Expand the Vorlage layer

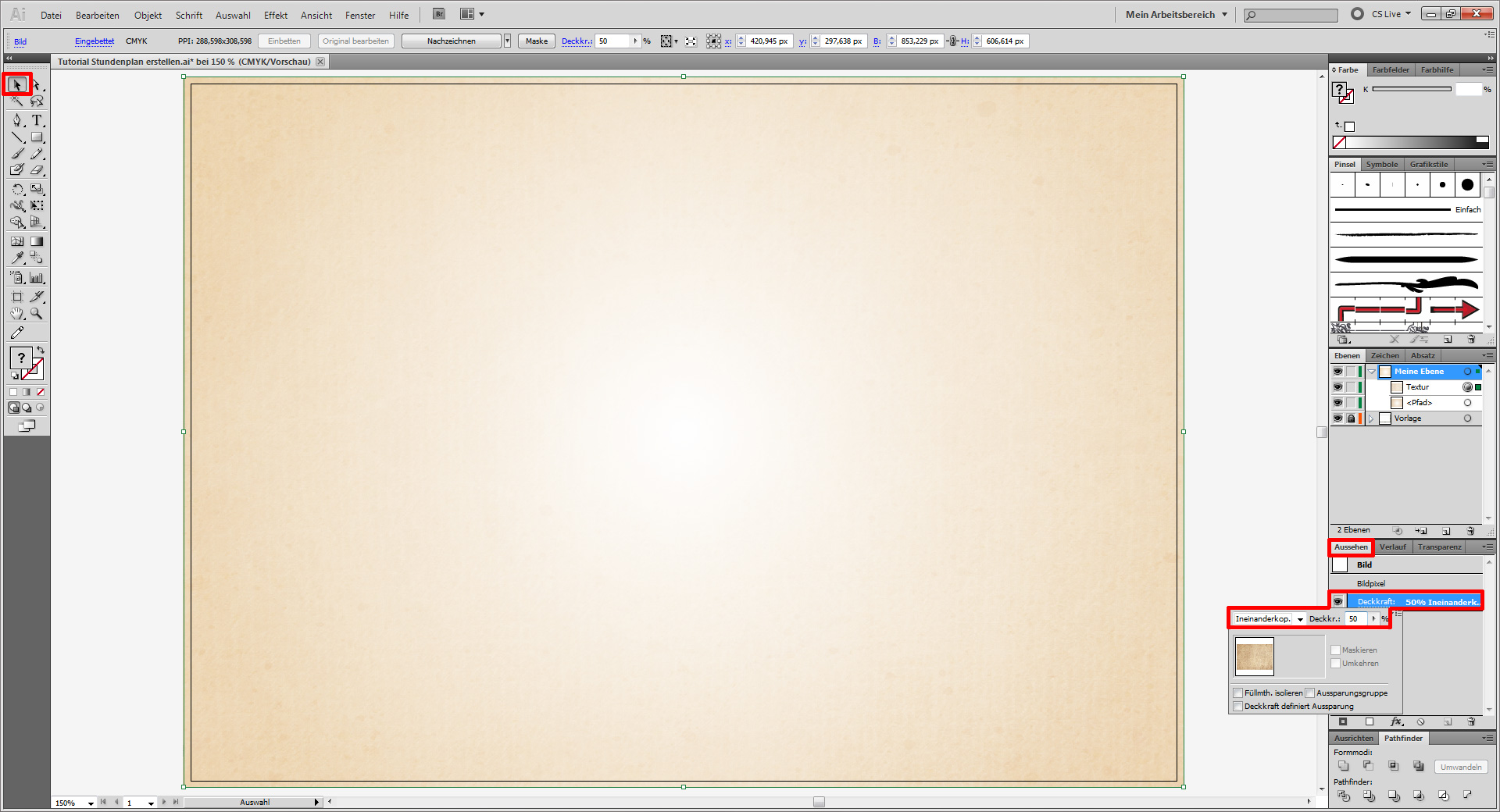pyautogui.click(x=1371, y=419)
